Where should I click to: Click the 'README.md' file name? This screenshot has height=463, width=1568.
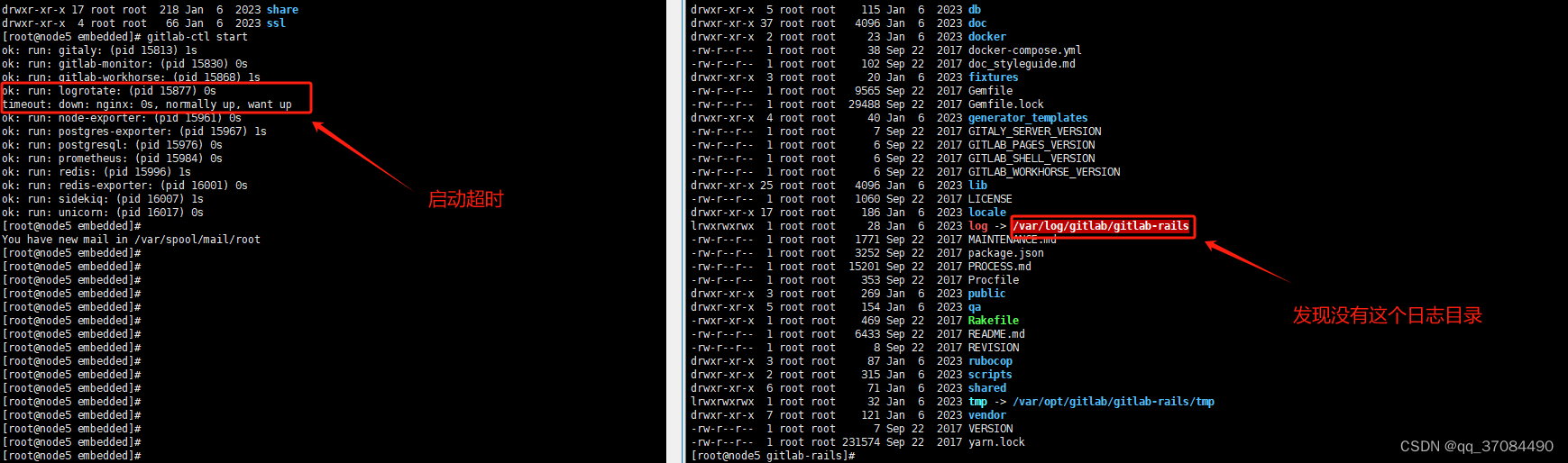click(996, 334)
